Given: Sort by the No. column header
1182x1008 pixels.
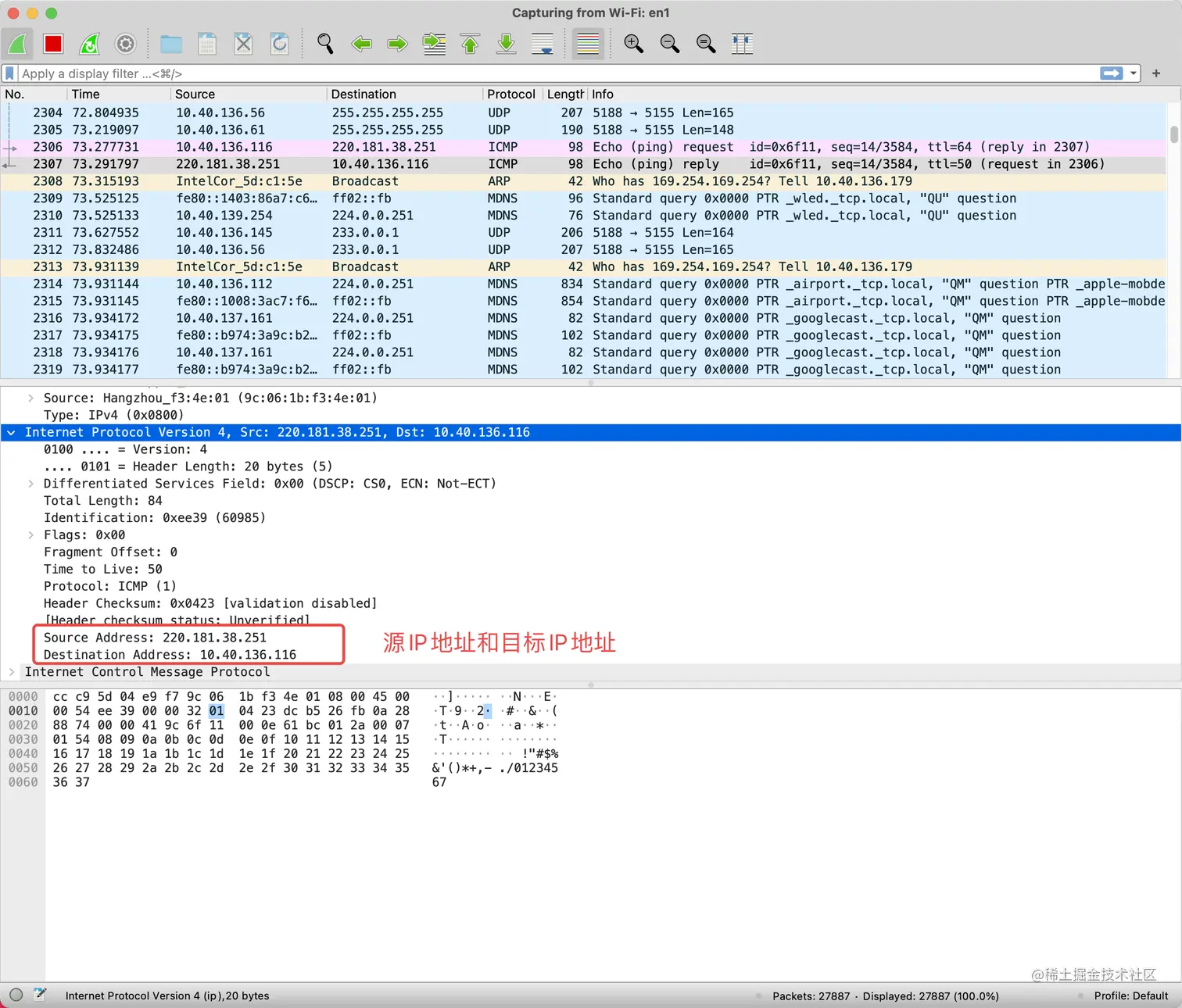Looking at the screenshot, I should coord(34,94).
